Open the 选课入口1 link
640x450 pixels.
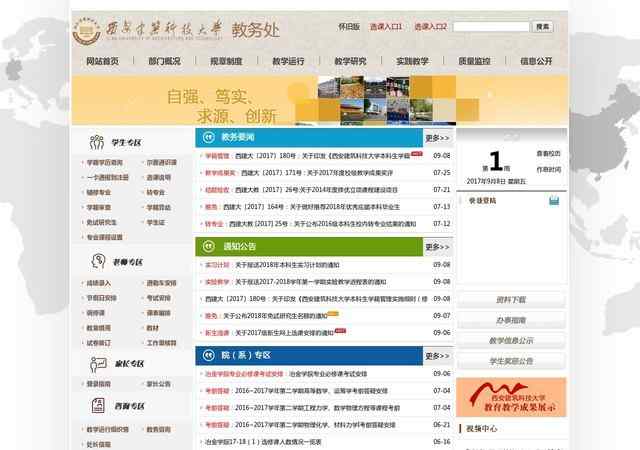(x=386, y=27)
